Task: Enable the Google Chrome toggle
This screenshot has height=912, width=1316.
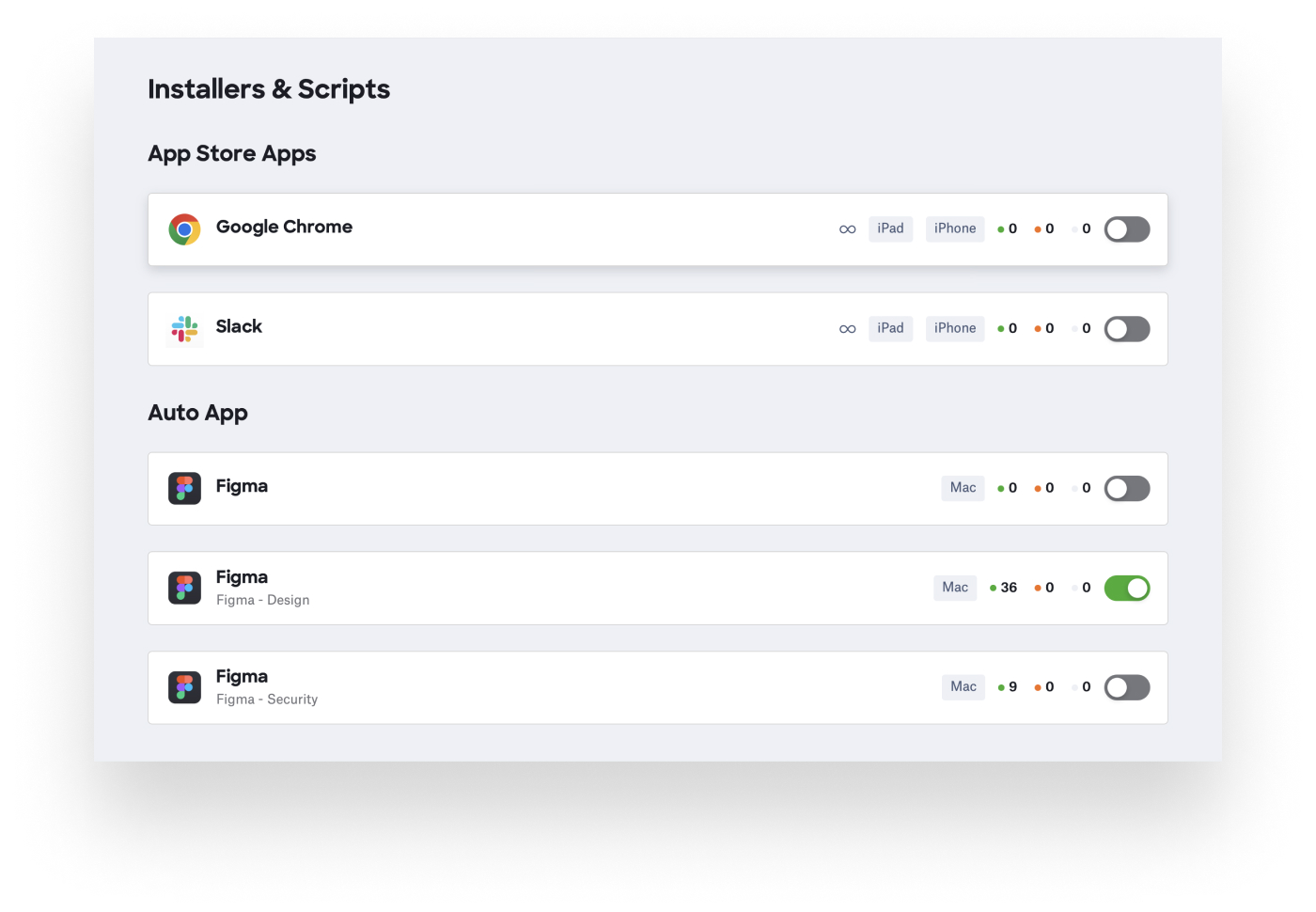Action: coord(1126,229)
